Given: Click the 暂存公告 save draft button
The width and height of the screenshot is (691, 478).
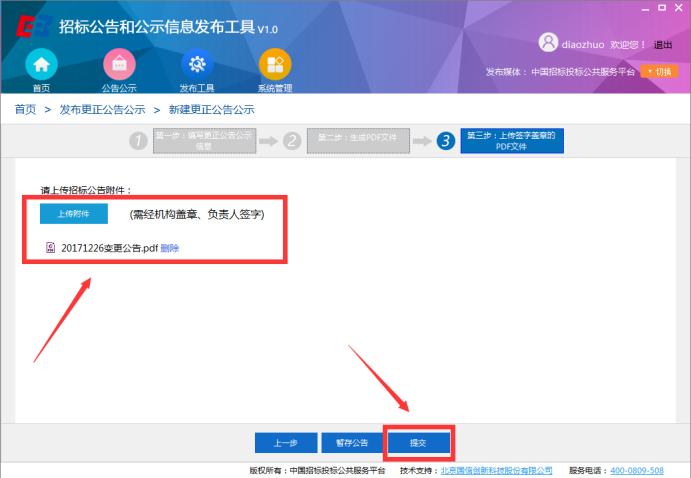Looking at the screenshot, I should [352, 442].
